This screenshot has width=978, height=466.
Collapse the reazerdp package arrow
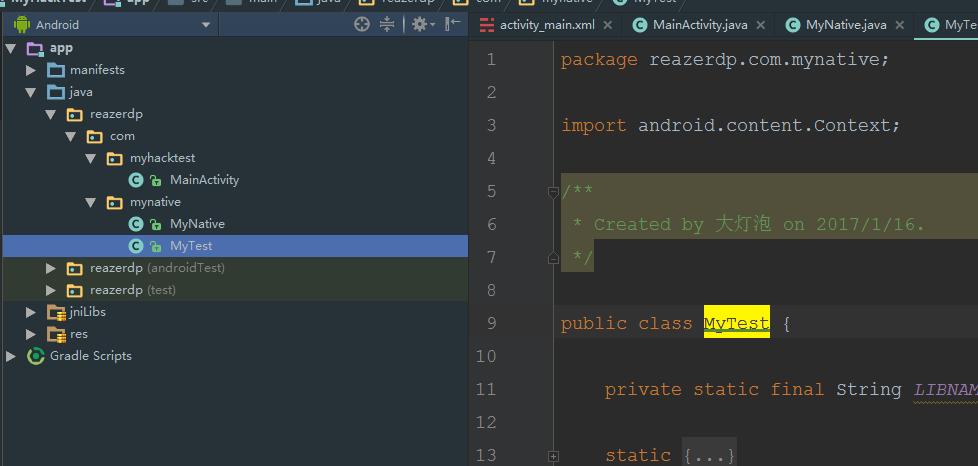tap(51, 115)
